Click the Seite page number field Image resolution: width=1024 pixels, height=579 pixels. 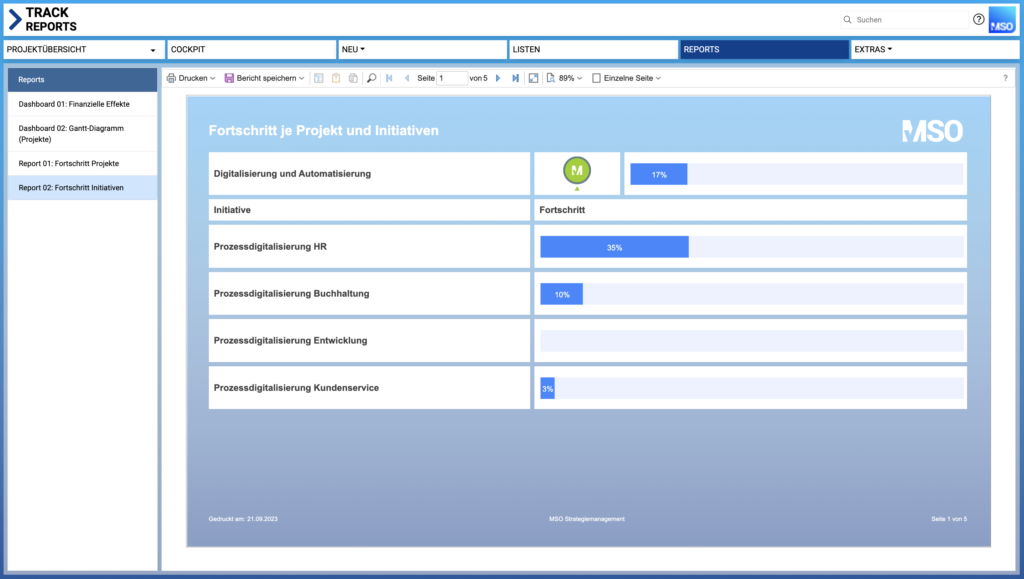pos(452,78)
